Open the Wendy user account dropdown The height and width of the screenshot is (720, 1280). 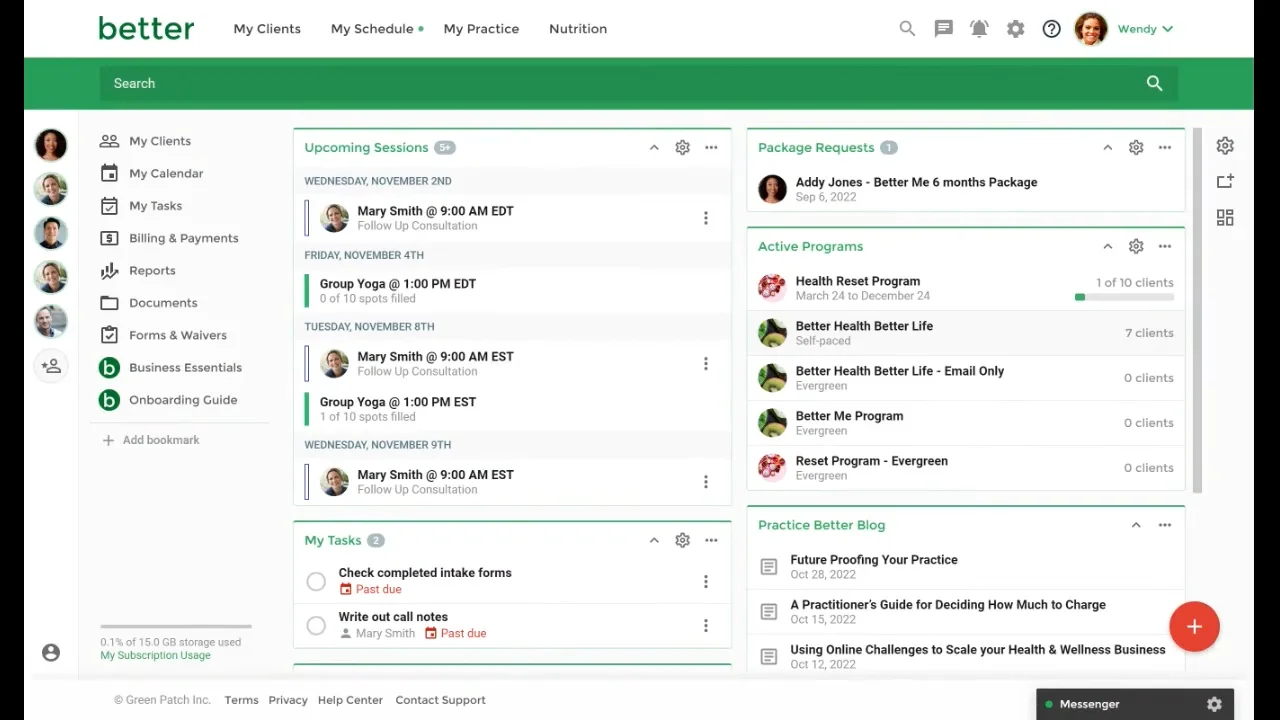[1124, 29]
